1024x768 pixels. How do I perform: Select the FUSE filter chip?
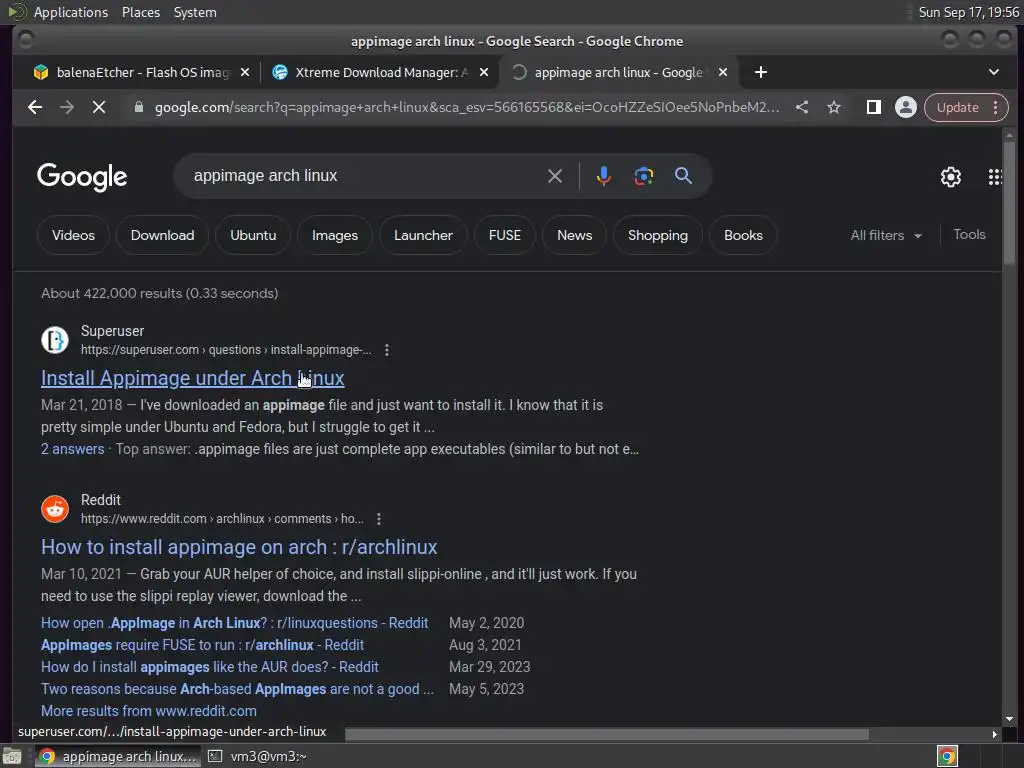pos(505,235)
